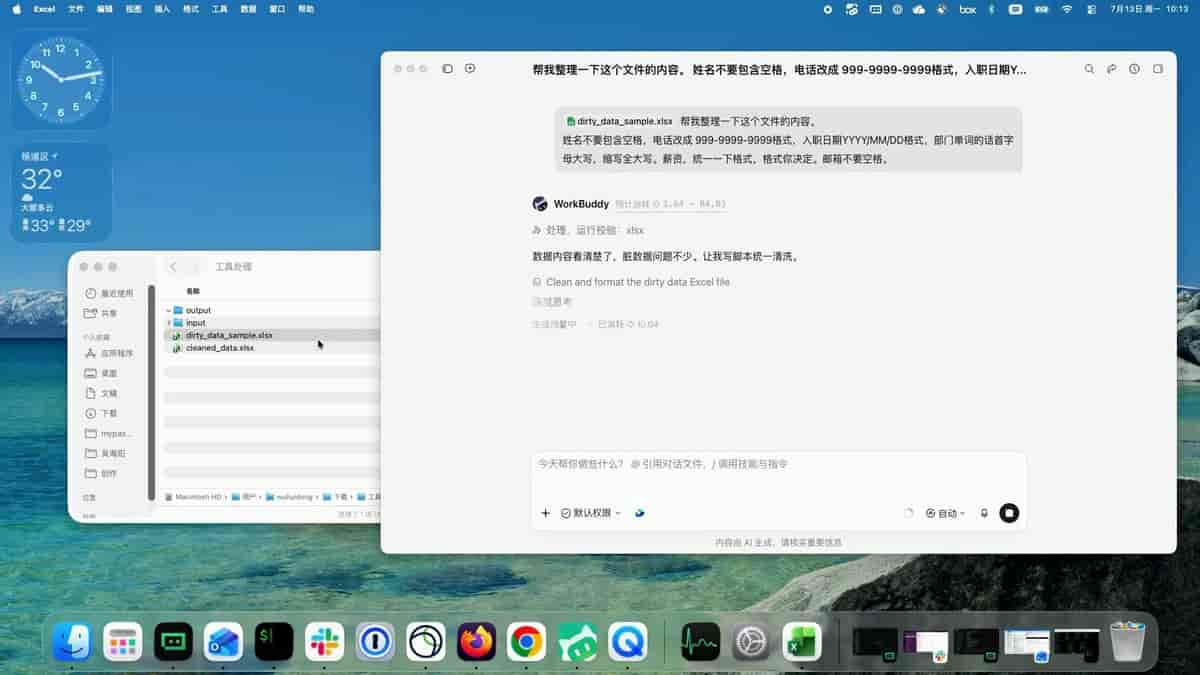Click the microphone voice input icon
Viewport: 1200px width, 675px height.
click(984, 513)
